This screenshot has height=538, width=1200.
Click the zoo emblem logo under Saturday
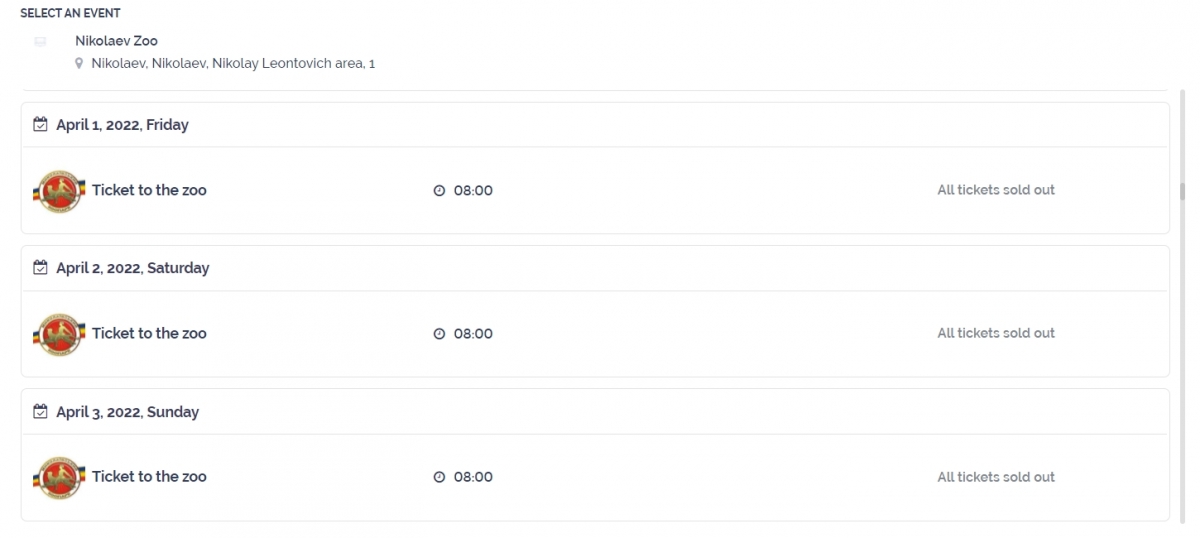pyautogui.click(x=59, y=334)
